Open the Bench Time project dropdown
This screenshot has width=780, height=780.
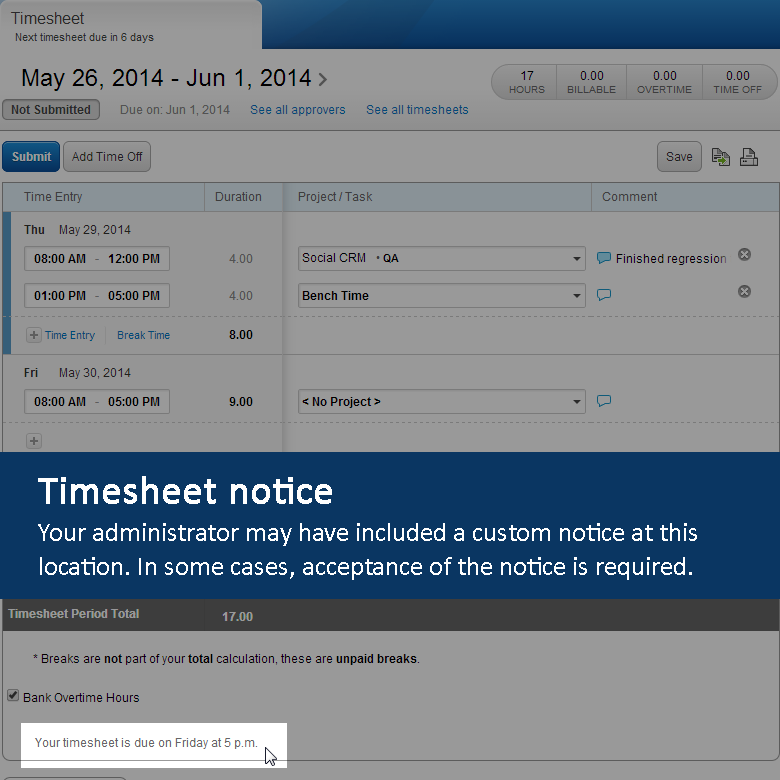tap(441, 295)
